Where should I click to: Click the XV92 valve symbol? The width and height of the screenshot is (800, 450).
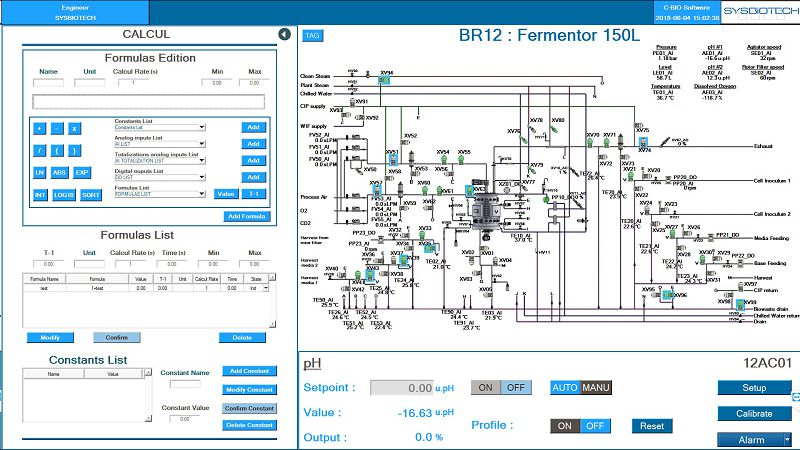[360, 118]
